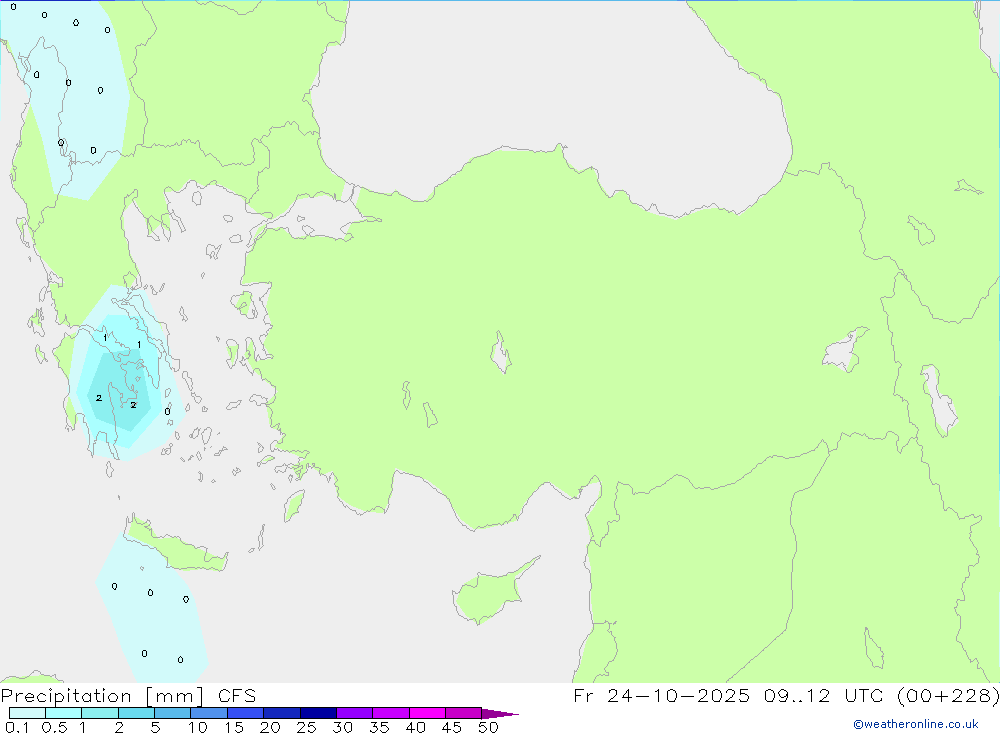Click the legend value '50'

pos(488,727)
